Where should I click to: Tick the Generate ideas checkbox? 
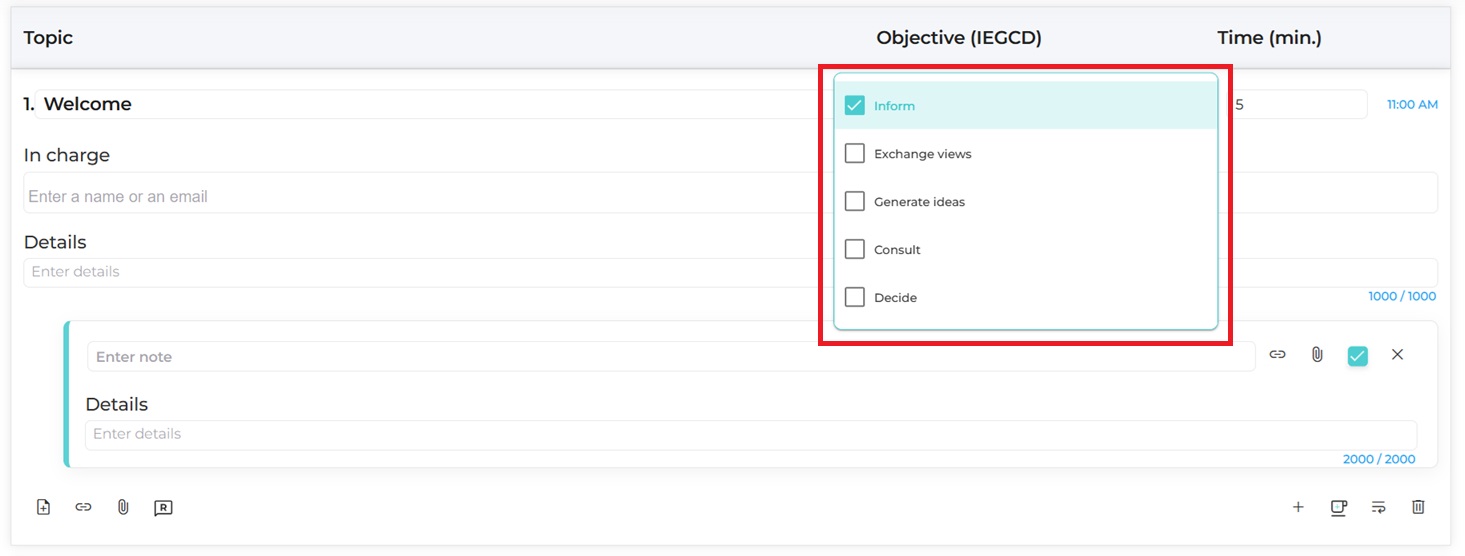point(854,202)
